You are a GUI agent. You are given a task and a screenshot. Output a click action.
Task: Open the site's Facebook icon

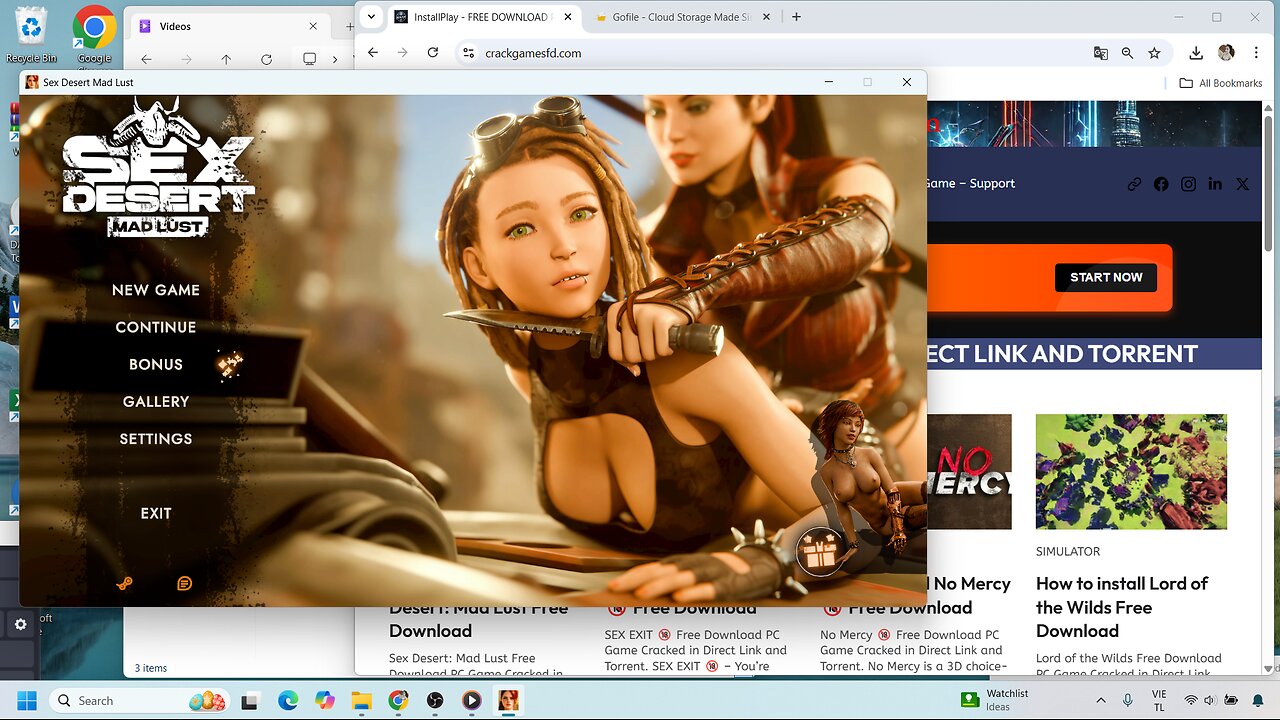[1161, 184]
